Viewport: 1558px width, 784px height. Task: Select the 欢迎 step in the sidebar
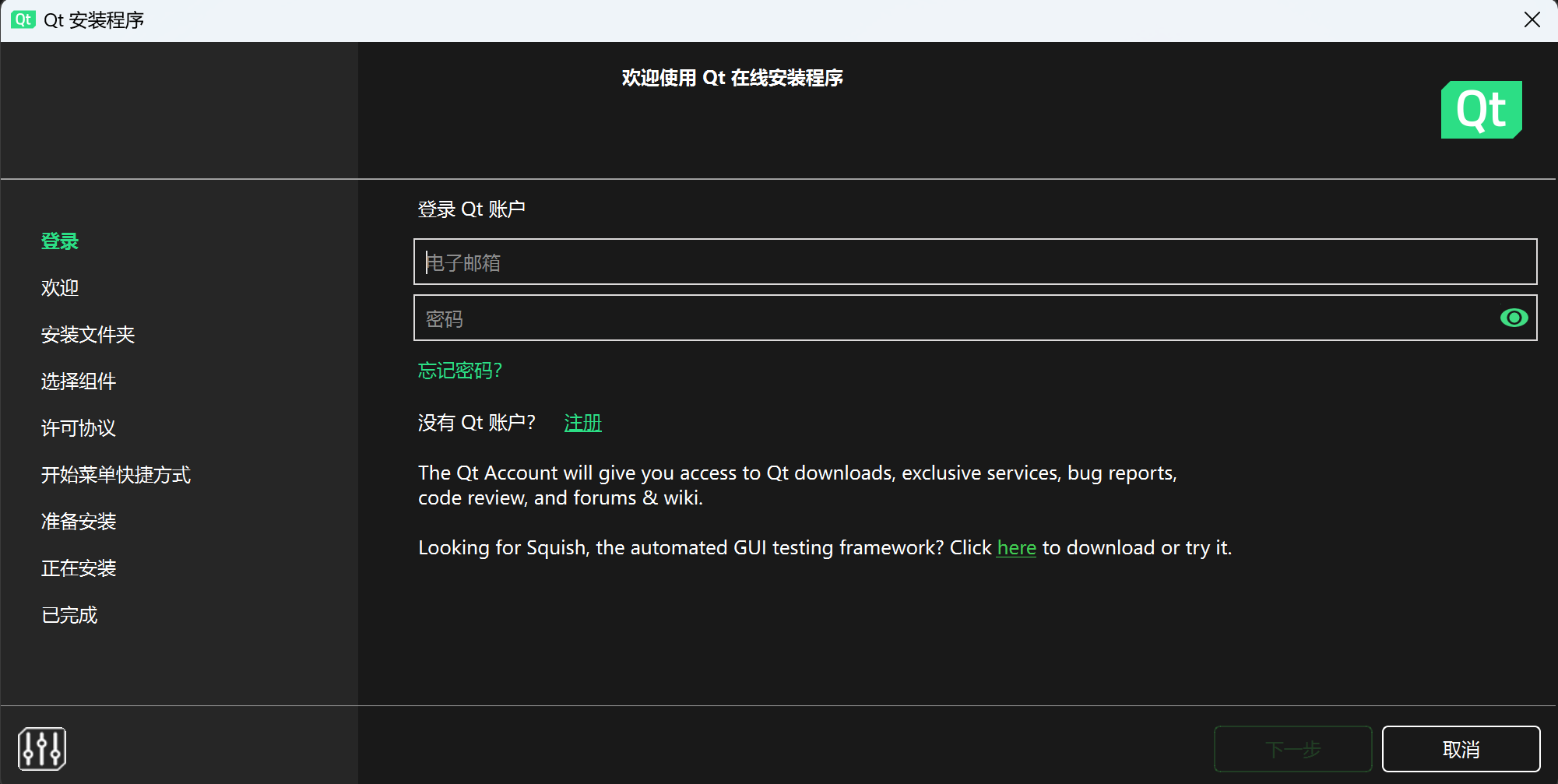coord(59,287)
